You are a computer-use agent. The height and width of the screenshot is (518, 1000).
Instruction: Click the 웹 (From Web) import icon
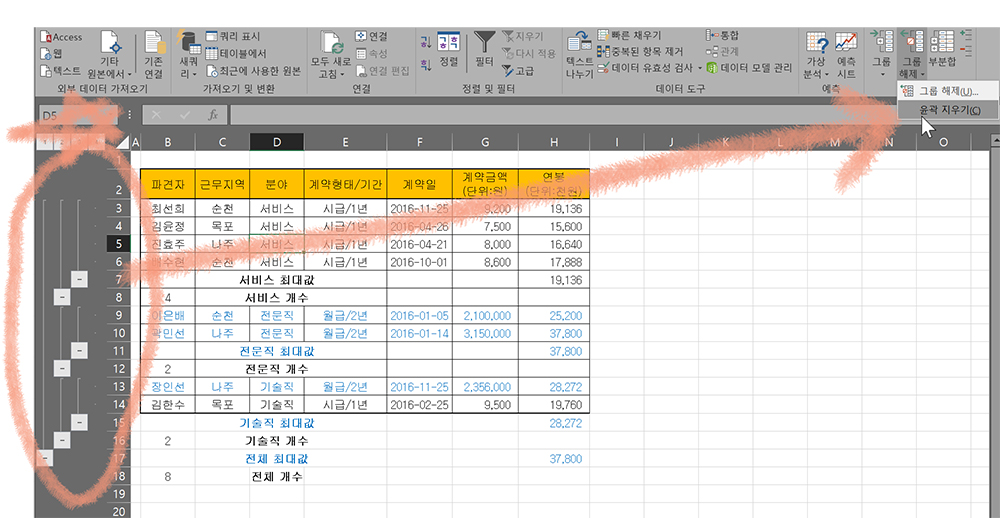pyautogui.click(x=52, y=54)
